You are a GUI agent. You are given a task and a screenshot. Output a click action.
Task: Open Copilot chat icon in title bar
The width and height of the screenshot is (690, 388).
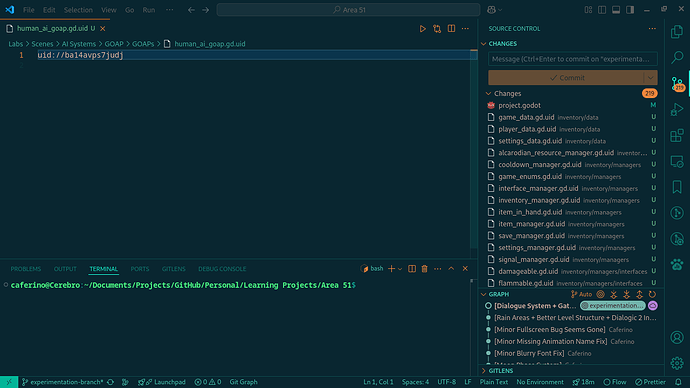pyautogui.click(x=492, y=10)
